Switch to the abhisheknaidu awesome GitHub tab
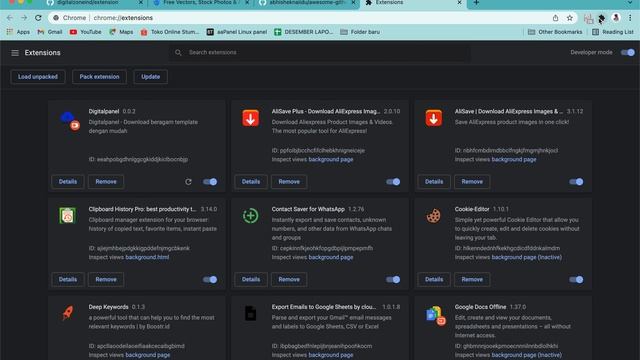The image size is (640, 360). pyautogui.click(x=307, y=3)
